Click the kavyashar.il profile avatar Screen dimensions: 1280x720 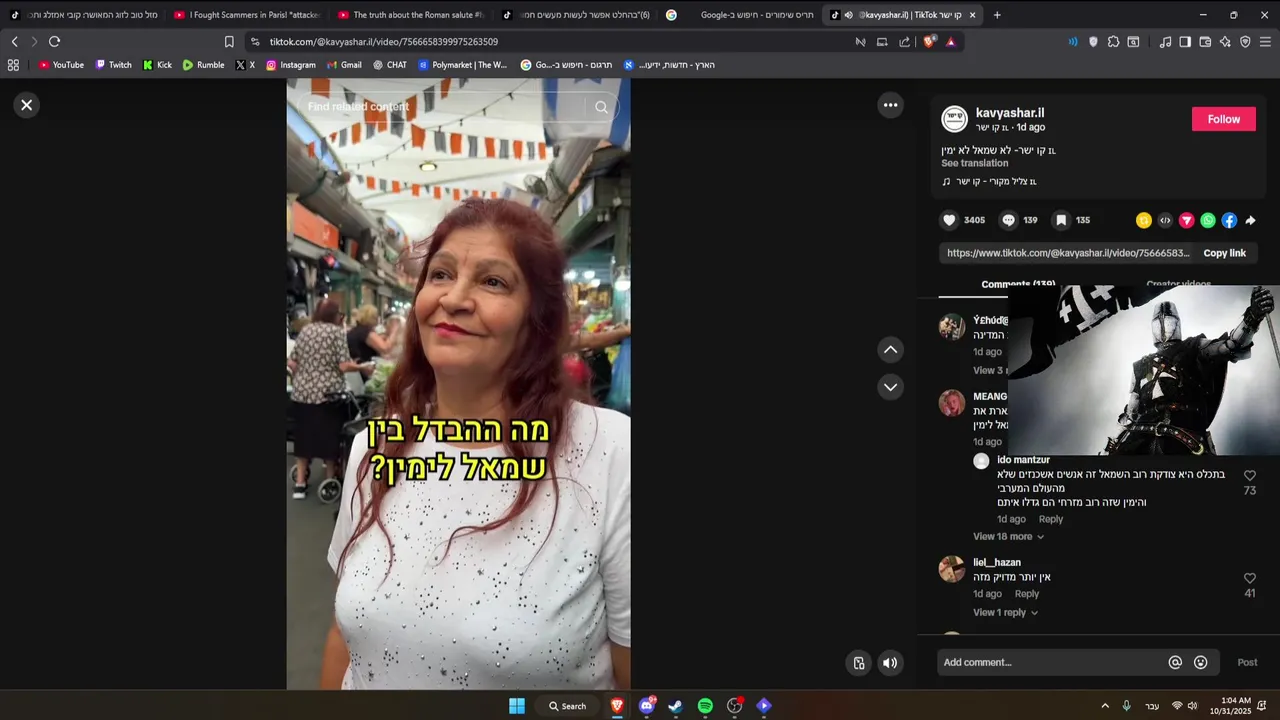pos(955,119)
